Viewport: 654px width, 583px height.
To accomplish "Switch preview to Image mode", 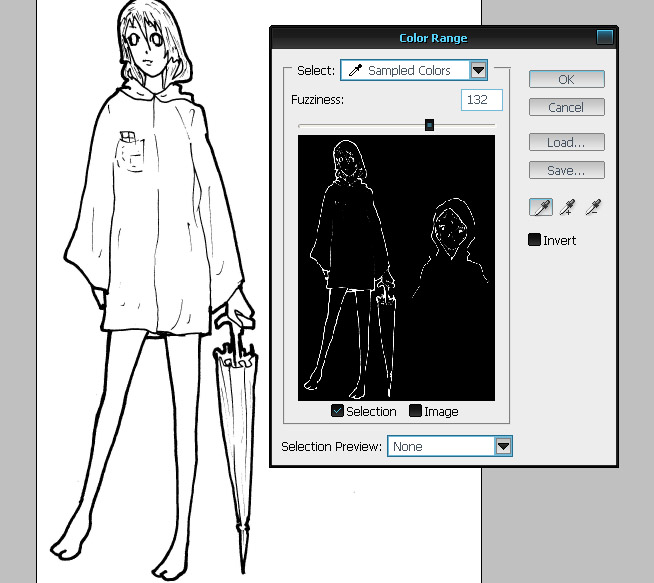I will coord(415,411).
